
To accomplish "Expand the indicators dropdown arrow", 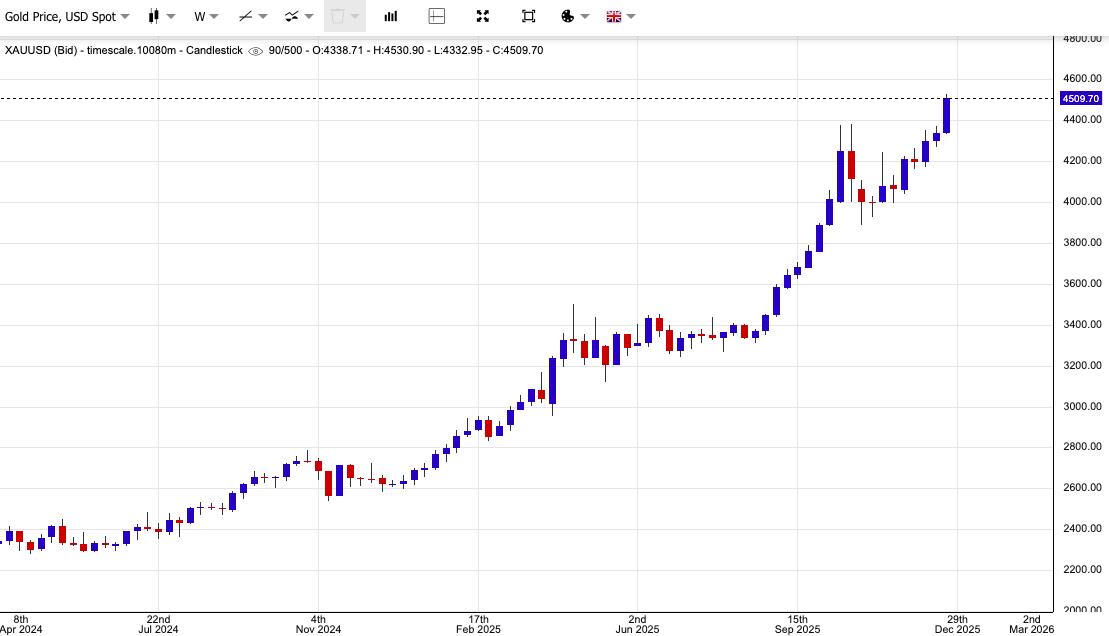I will pyautogui.click(x=309, y=16).
